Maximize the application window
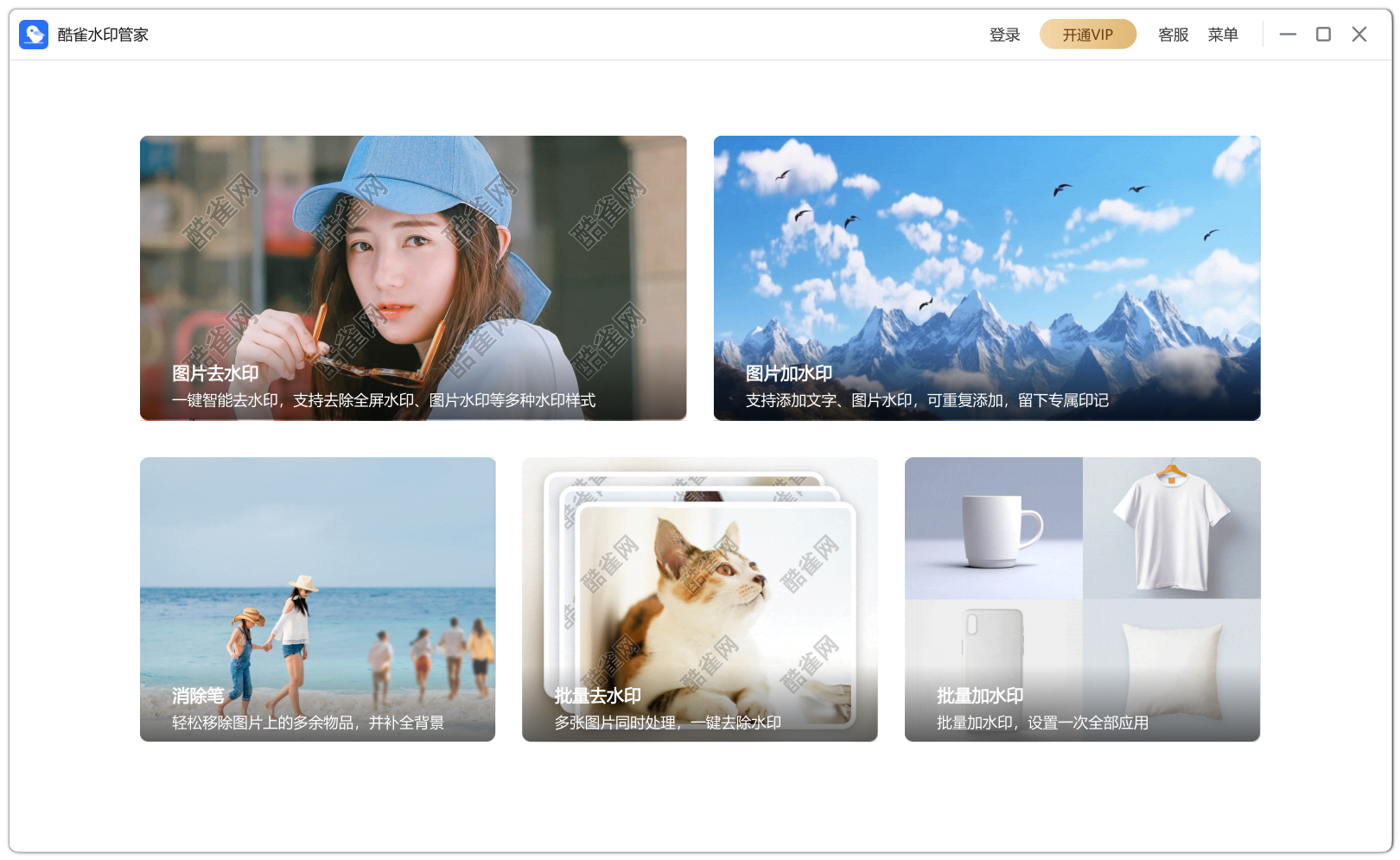Viewport: 1400px width, 860px height. tap(1323, 35)
